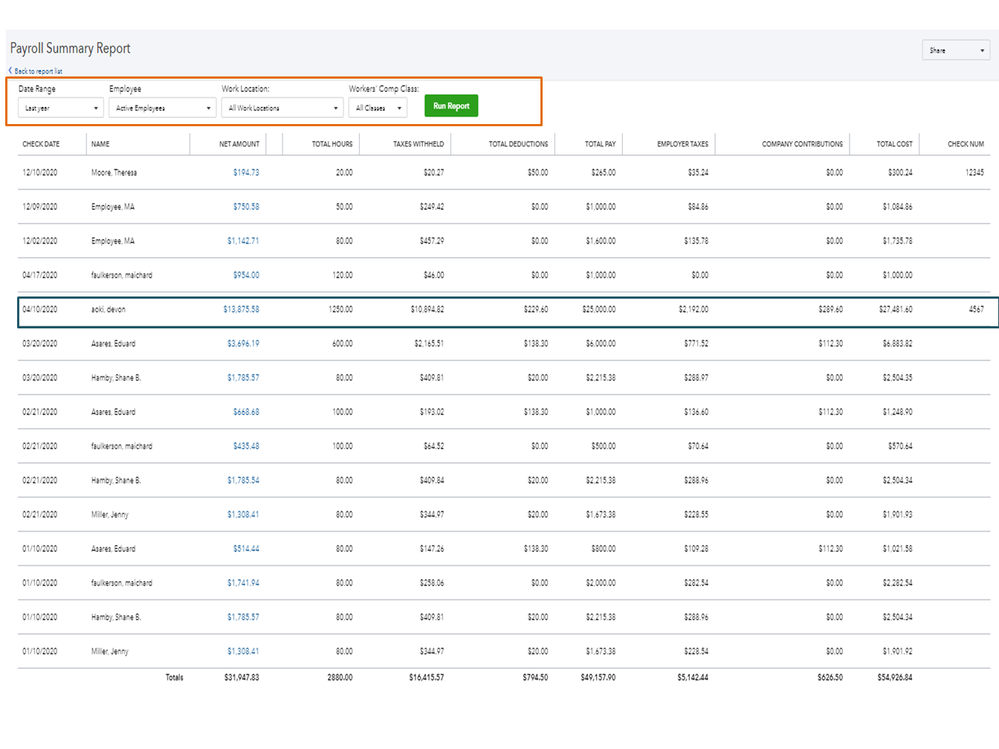
Task: Open net amount $13,875.58 for aoki, devon
Action: click(x=241, y=310)
